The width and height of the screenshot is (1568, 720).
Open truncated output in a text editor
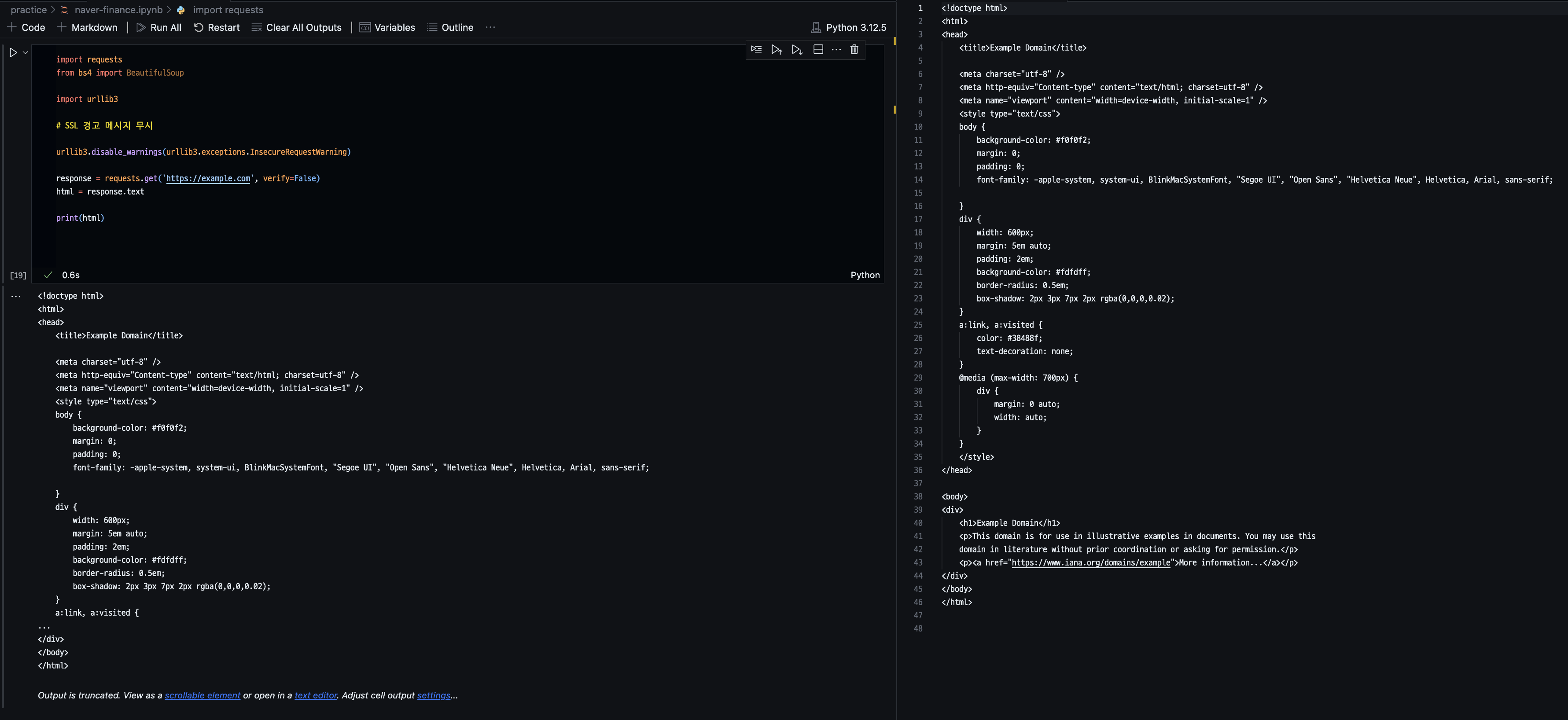coord(316,695)
